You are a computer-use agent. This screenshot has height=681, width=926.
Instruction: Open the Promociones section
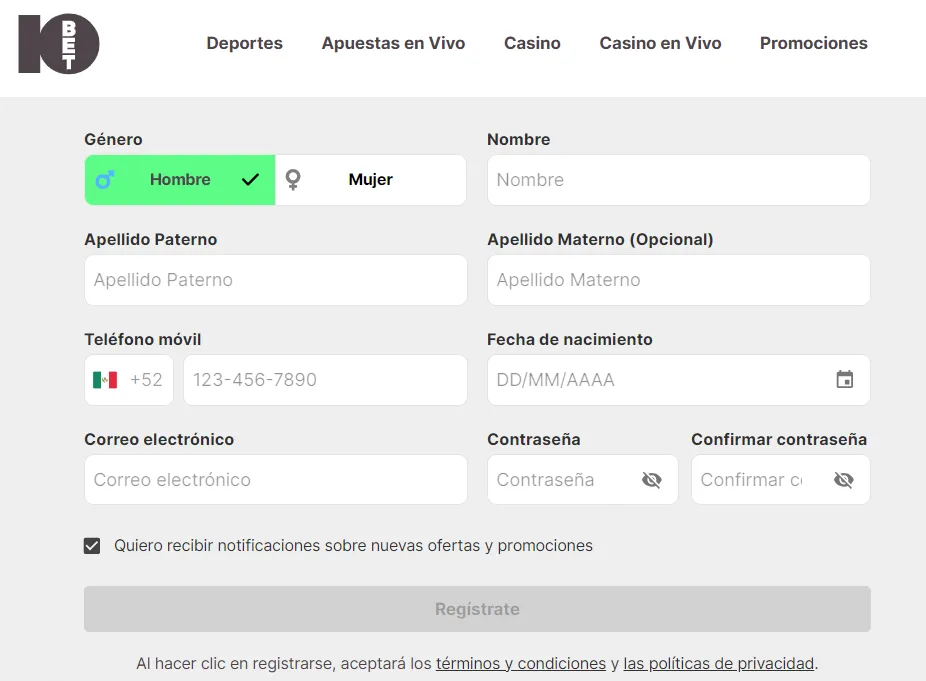tap(813, 44)
